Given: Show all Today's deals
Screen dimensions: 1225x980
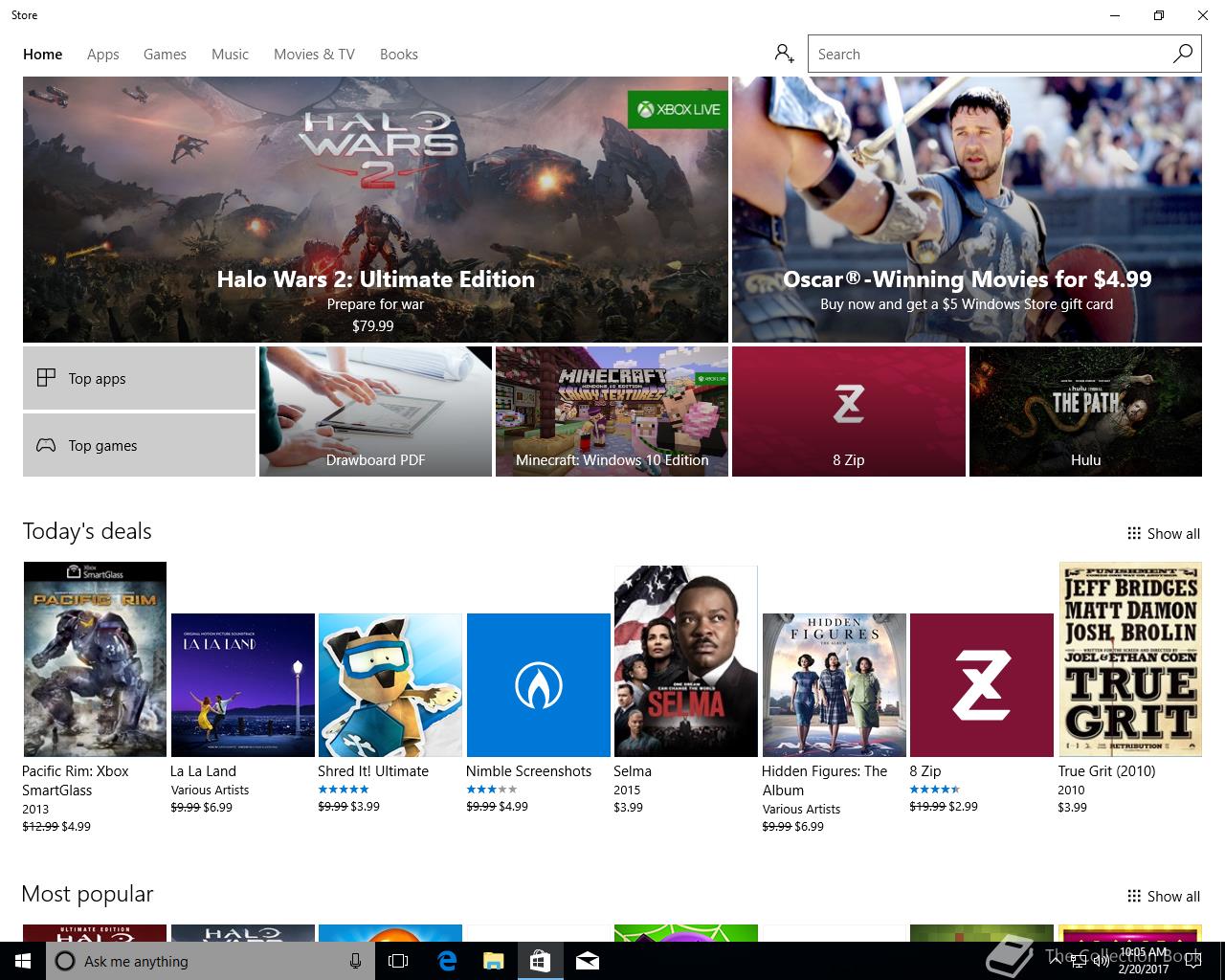Looking at the screenshot, I should [x=1163, y=533].
